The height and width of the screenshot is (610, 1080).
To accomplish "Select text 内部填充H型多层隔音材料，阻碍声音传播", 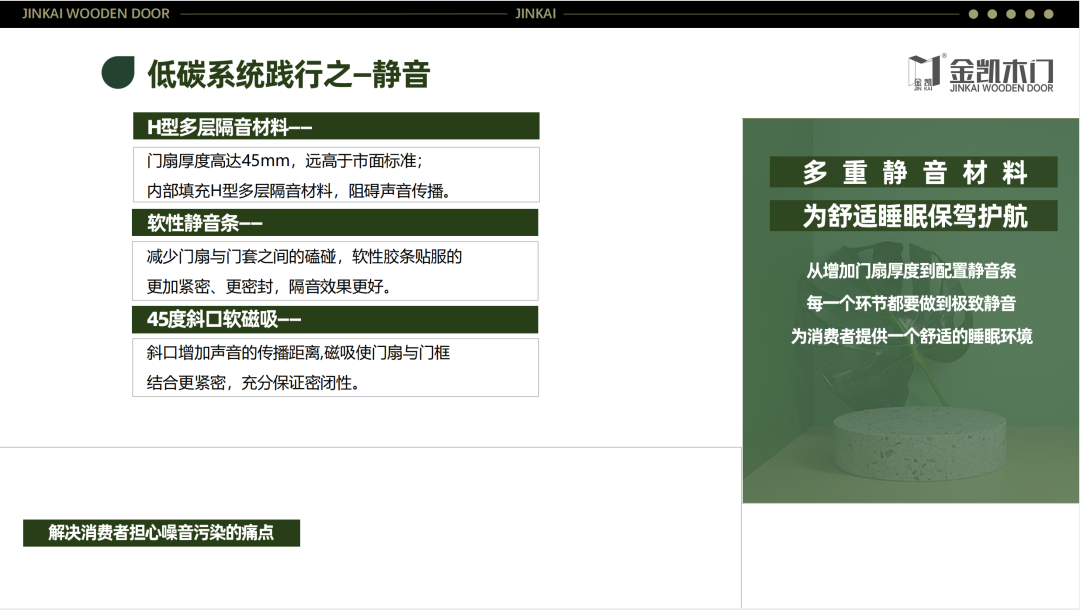I will click(x=294, y=191).
